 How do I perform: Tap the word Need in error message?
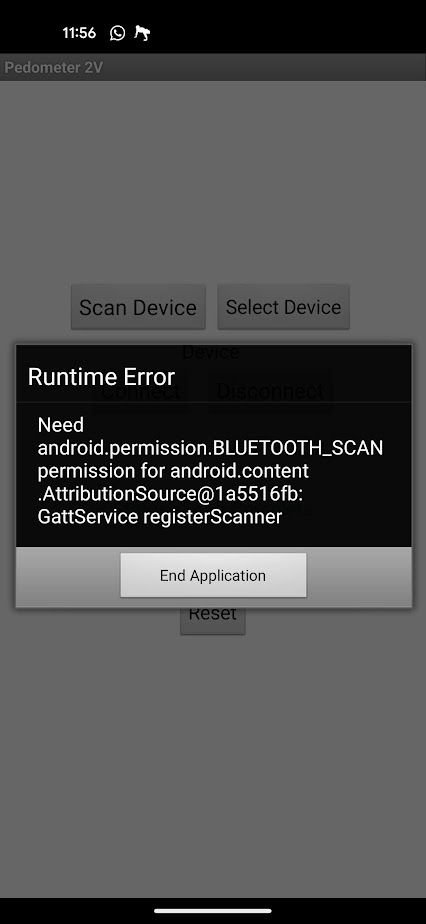click(61, 425)
